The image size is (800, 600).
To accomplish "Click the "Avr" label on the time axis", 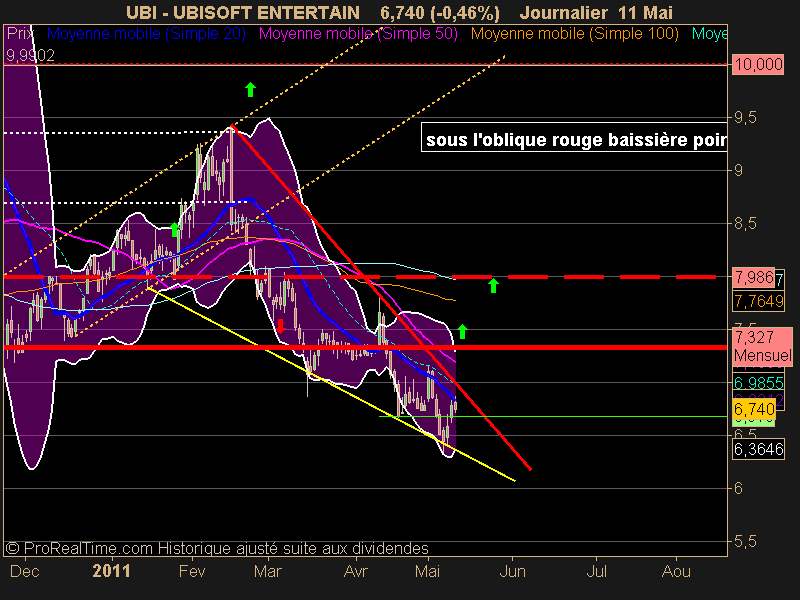I will (x=355, y=571).
